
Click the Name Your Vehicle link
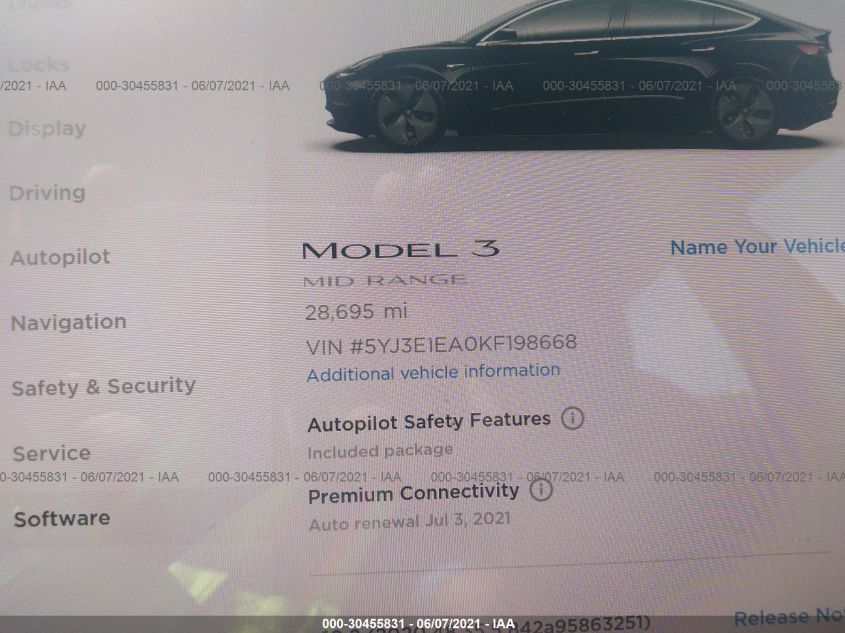pos(757,247)
